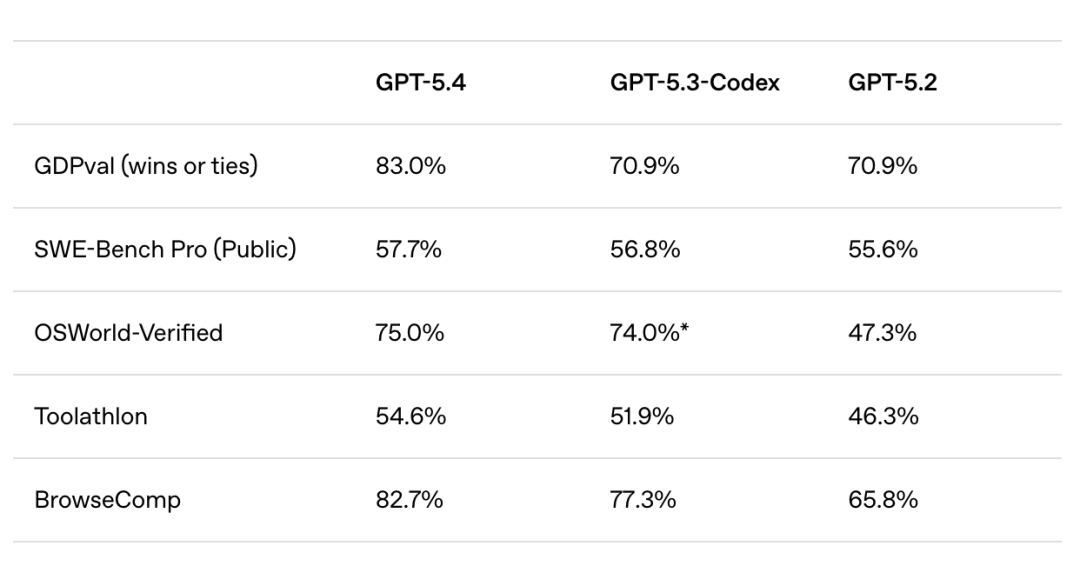Click the 83.0% GDPval score cell
Viewport: 1080px width, 586px height.
(x=410, y=166)
